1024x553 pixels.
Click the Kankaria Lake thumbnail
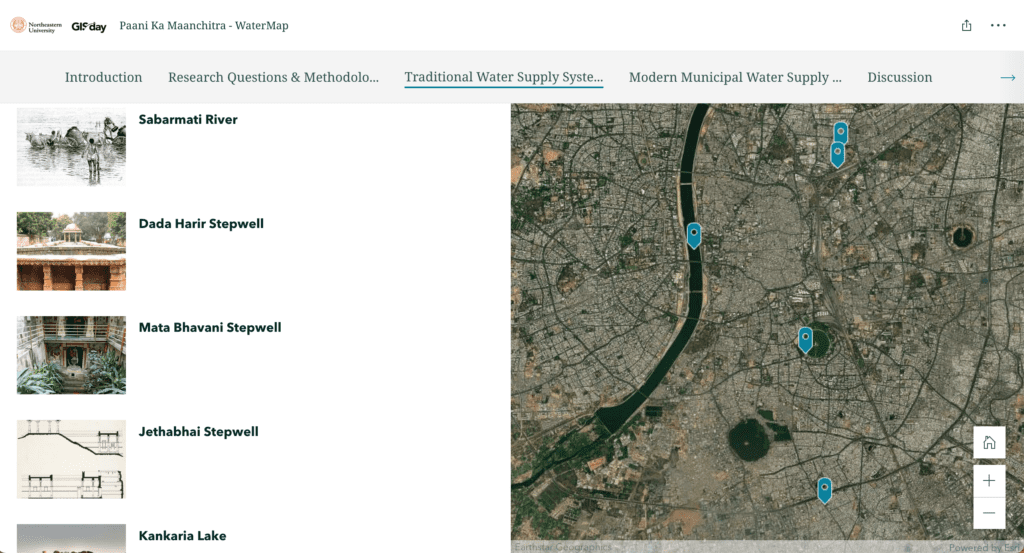71,539
